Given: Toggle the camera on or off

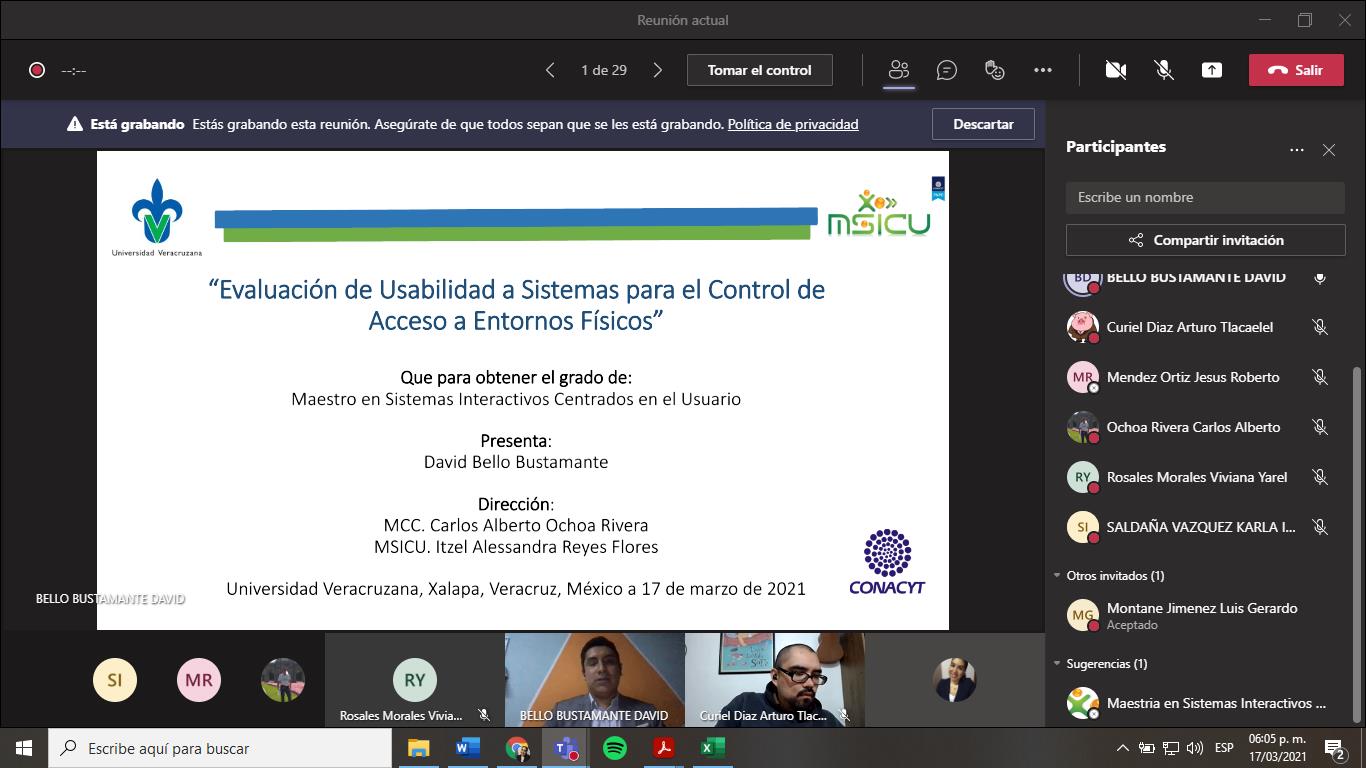Looking at the screenshot, I should click(x=1115, y=70).
